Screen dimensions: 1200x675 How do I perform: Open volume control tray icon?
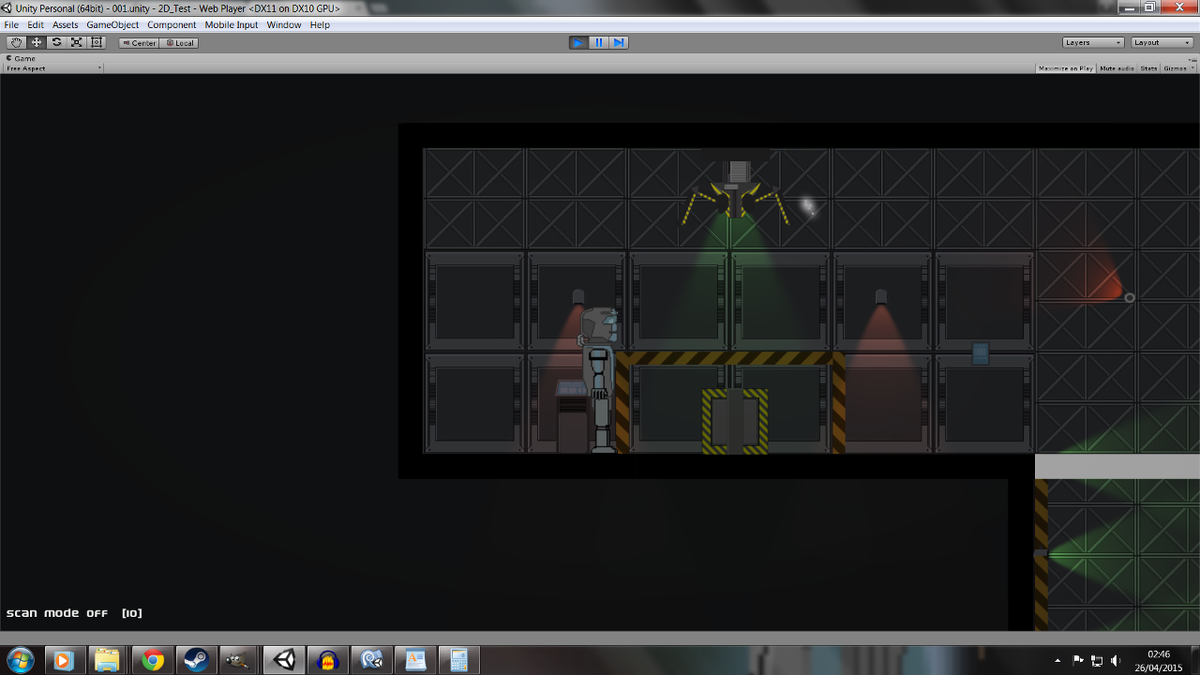[1115, 661]
